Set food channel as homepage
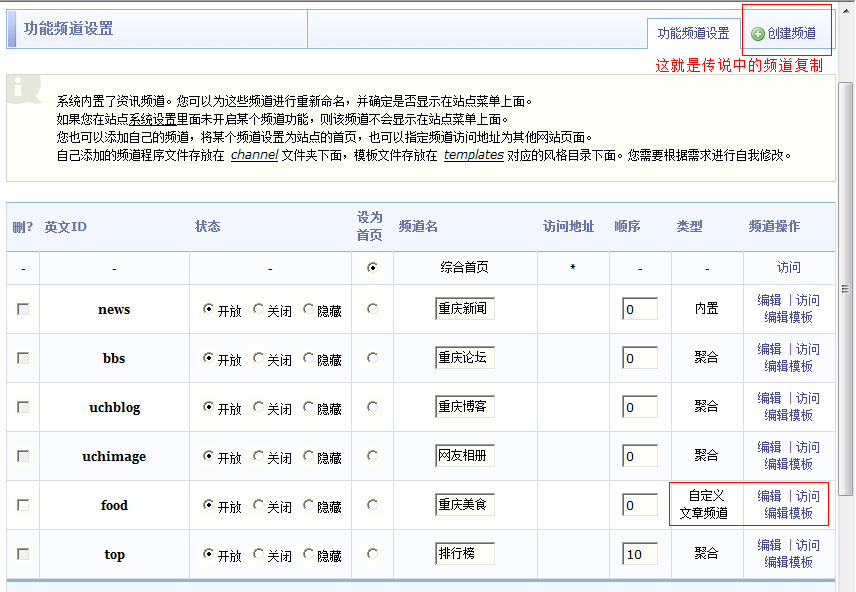 coord(372,505)
